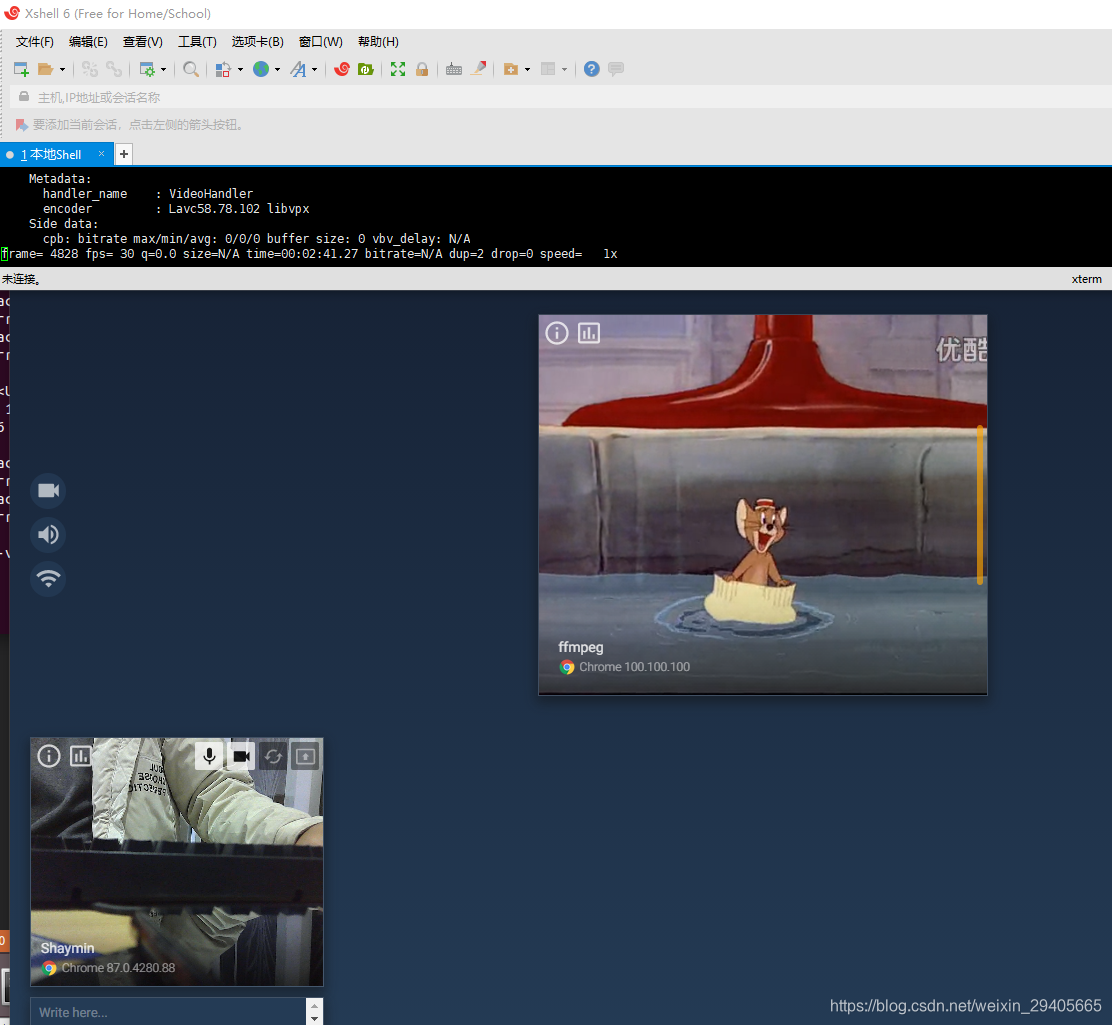Viewport: 1112px width, 1025px height.
Task: Click the disabled disconnect link icon
Action: [113, 69]
